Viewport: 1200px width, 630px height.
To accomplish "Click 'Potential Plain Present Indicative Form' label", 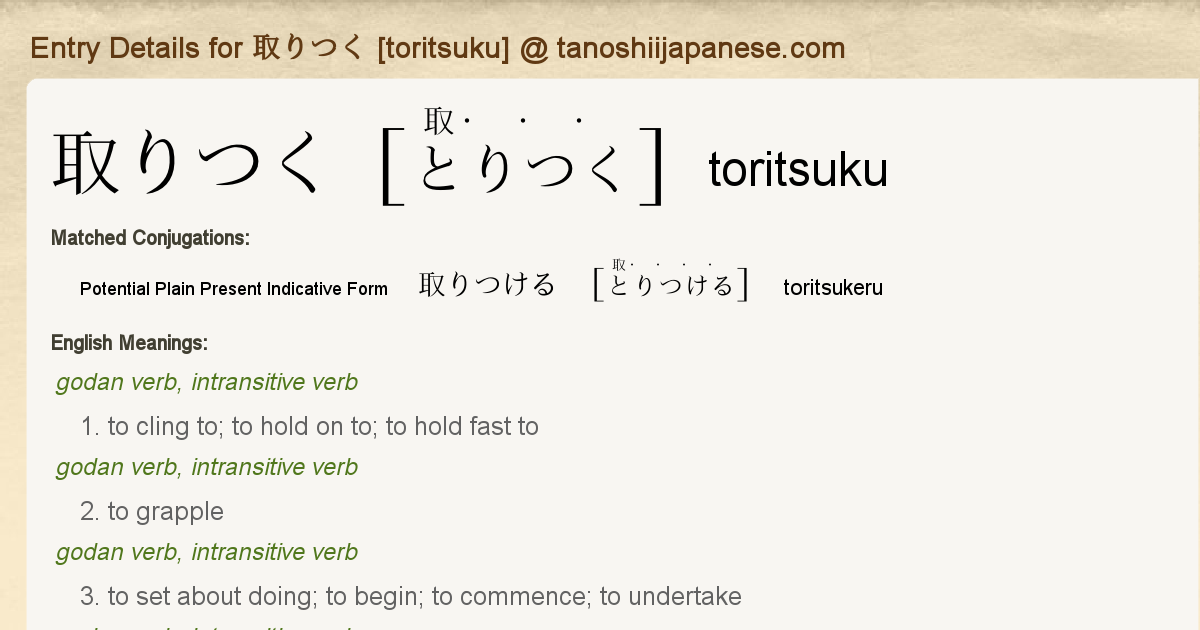I will [x=234, y=289].
